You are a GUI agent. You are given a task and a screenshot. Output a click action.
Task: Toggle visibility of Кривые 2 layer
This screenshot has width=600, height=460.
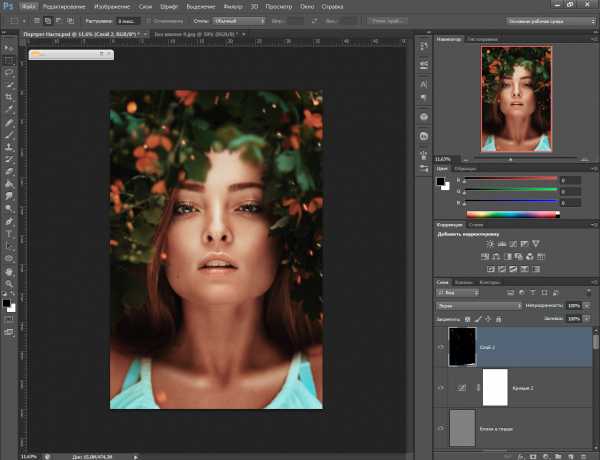[x=442, y=387]
